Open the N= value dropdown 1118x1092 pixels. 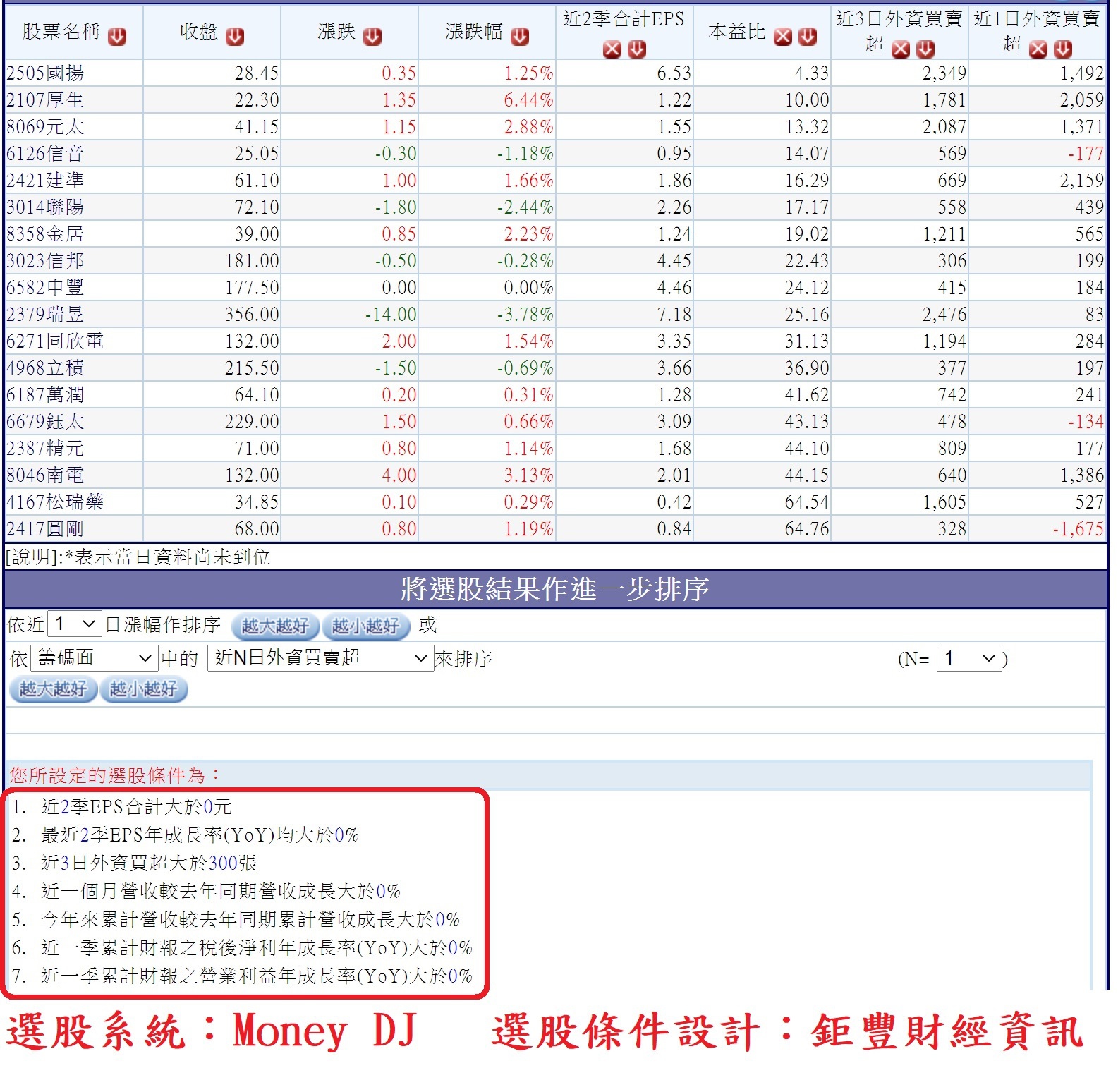click(969, 659)
